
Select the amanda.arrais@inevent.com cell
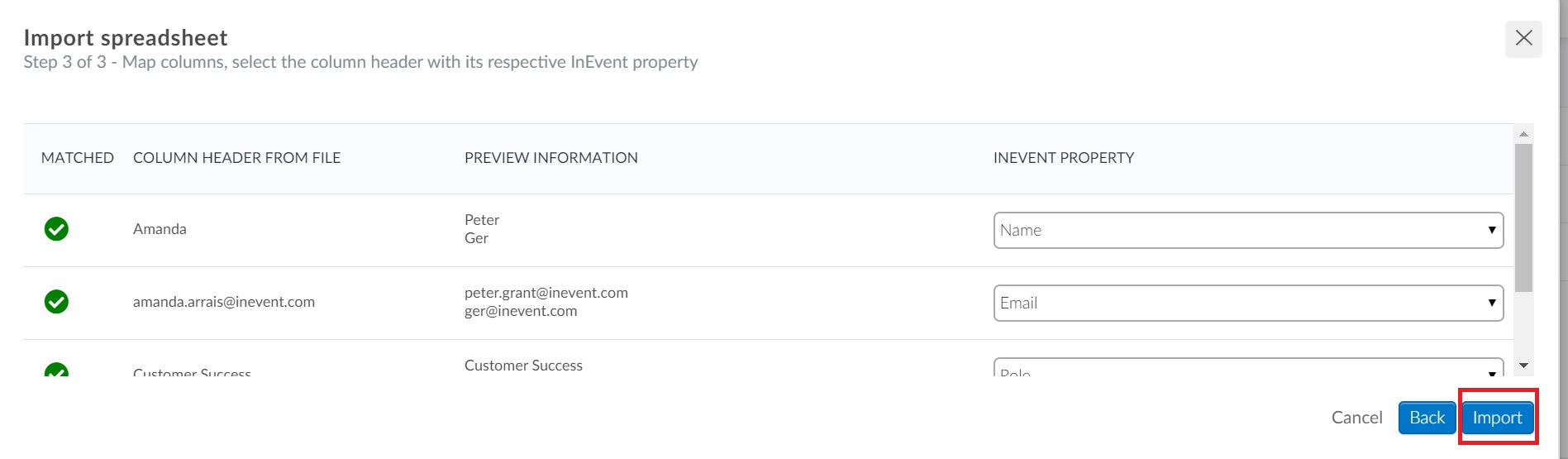224,302
